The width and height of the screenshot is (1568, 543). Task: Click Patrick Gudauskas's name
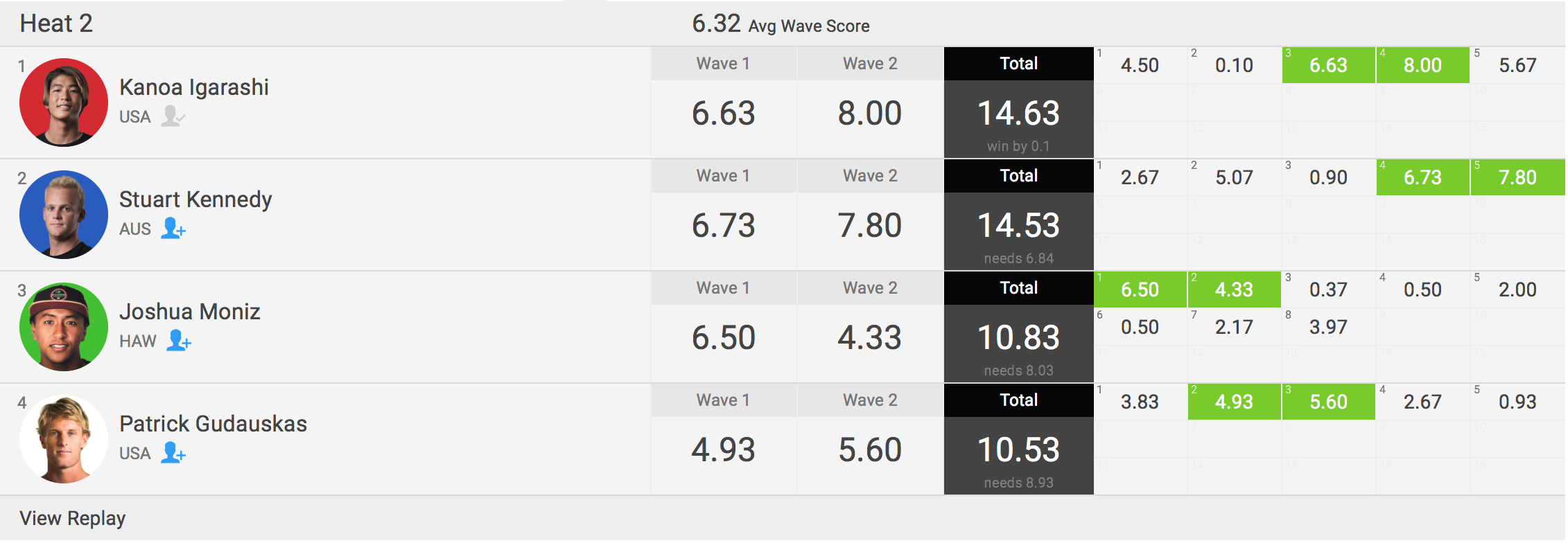pos(213,424)
